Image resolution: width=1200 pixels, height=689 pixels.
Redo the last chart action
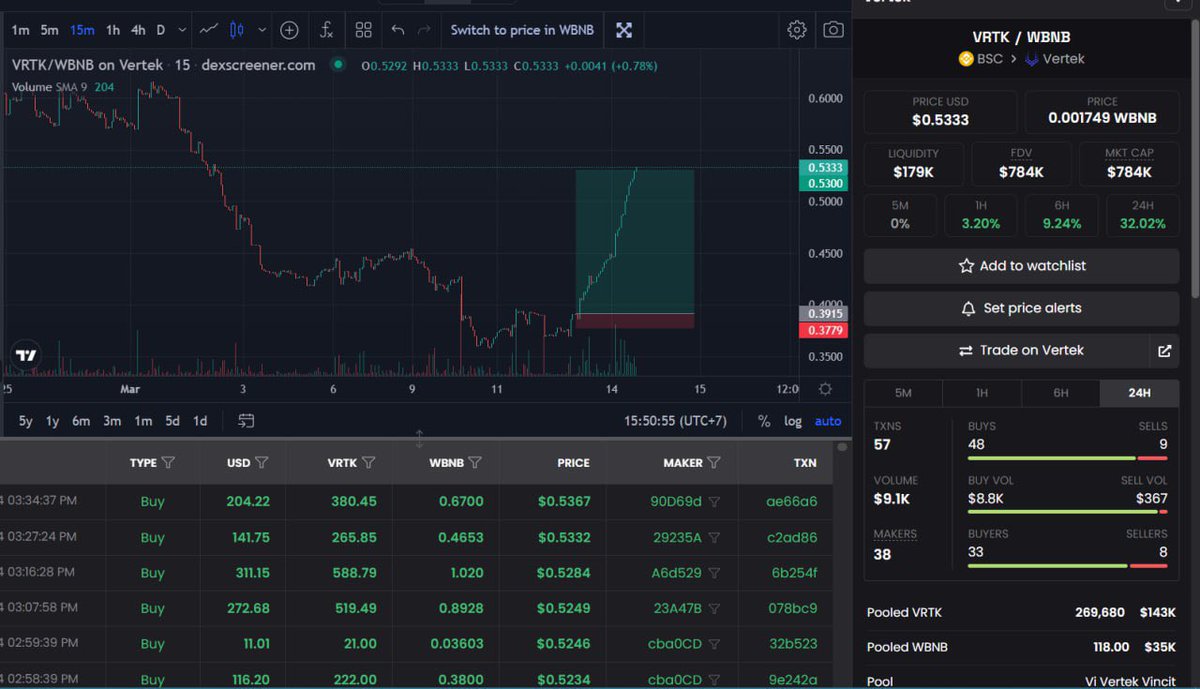pos(424,30)
